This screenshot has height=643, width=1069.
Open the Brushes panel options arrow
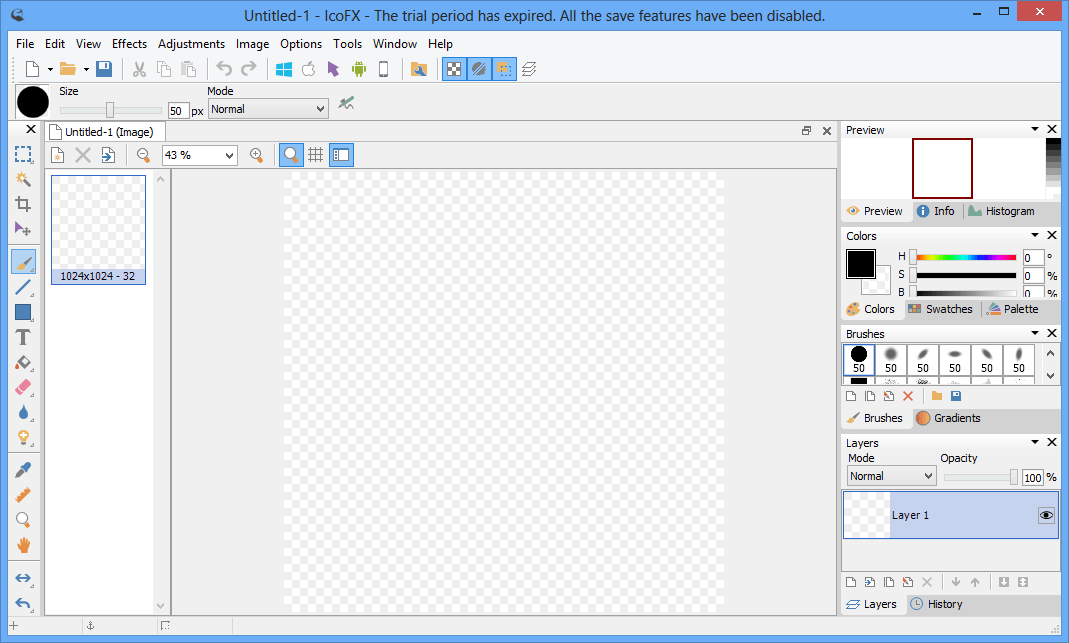point(1034,333)
